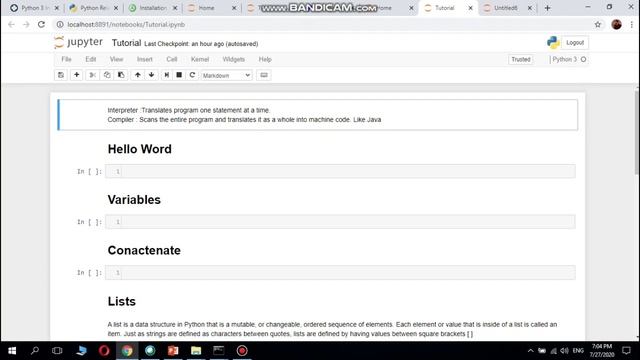The height and width of the screenshot is (360, 640).
Task: Insert a cell below with the plus icon
Action: click(76, 75)
